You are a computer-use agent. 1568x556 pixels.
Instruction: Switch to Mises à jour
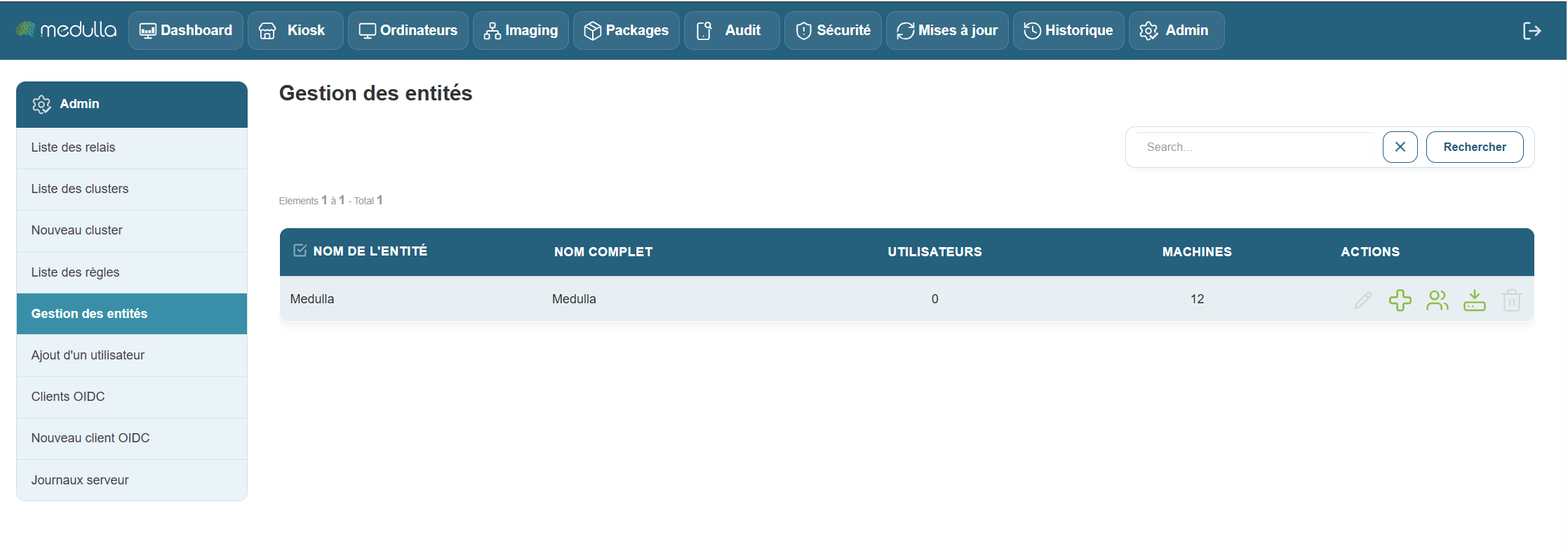[947, 30]
